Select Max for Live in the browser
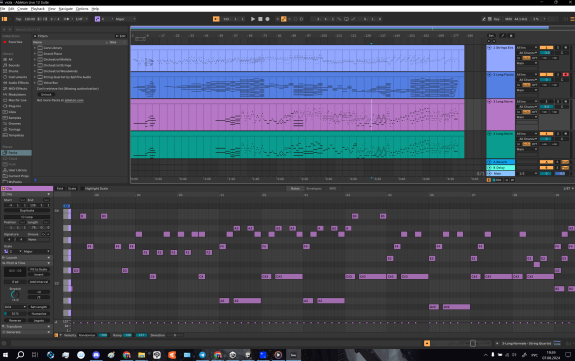The width and height of the screenshot is (575, 361). pos(17,100)
